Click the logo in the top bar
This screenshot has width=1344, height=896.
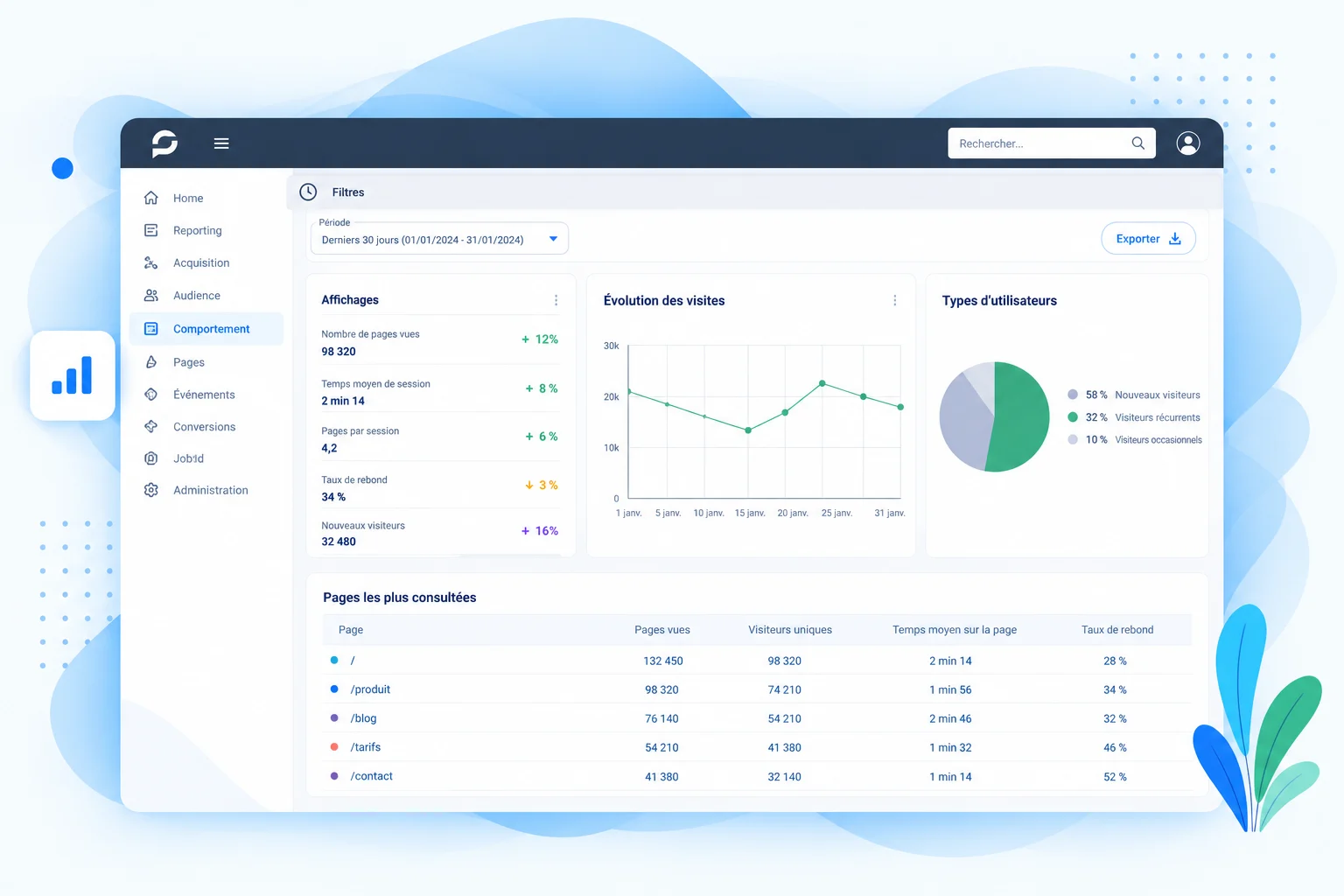tap(164, 143)
